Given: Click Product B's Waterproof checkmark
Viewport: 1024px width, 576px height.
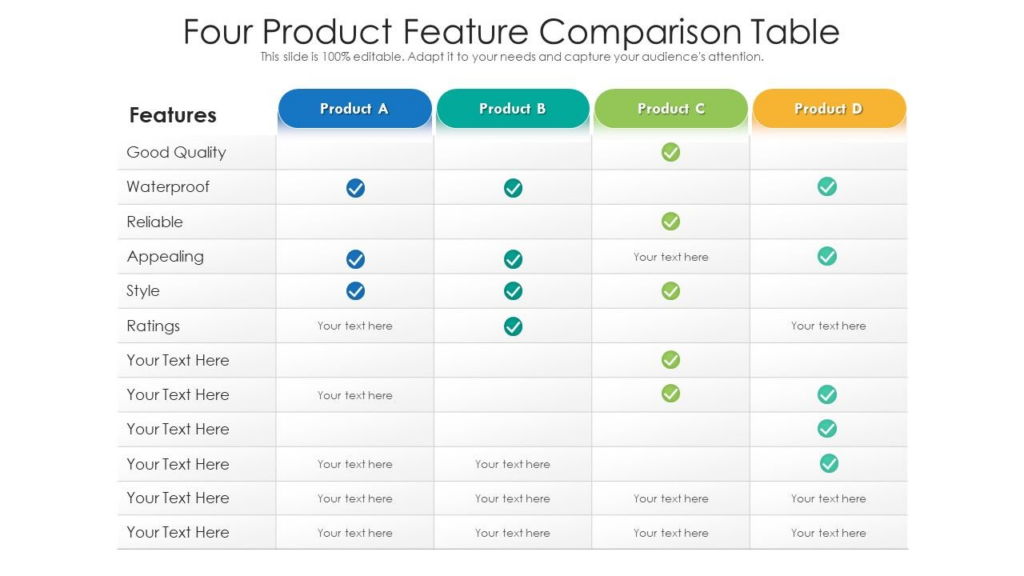Looking at the screenshot, I should (x=513, y=187).
